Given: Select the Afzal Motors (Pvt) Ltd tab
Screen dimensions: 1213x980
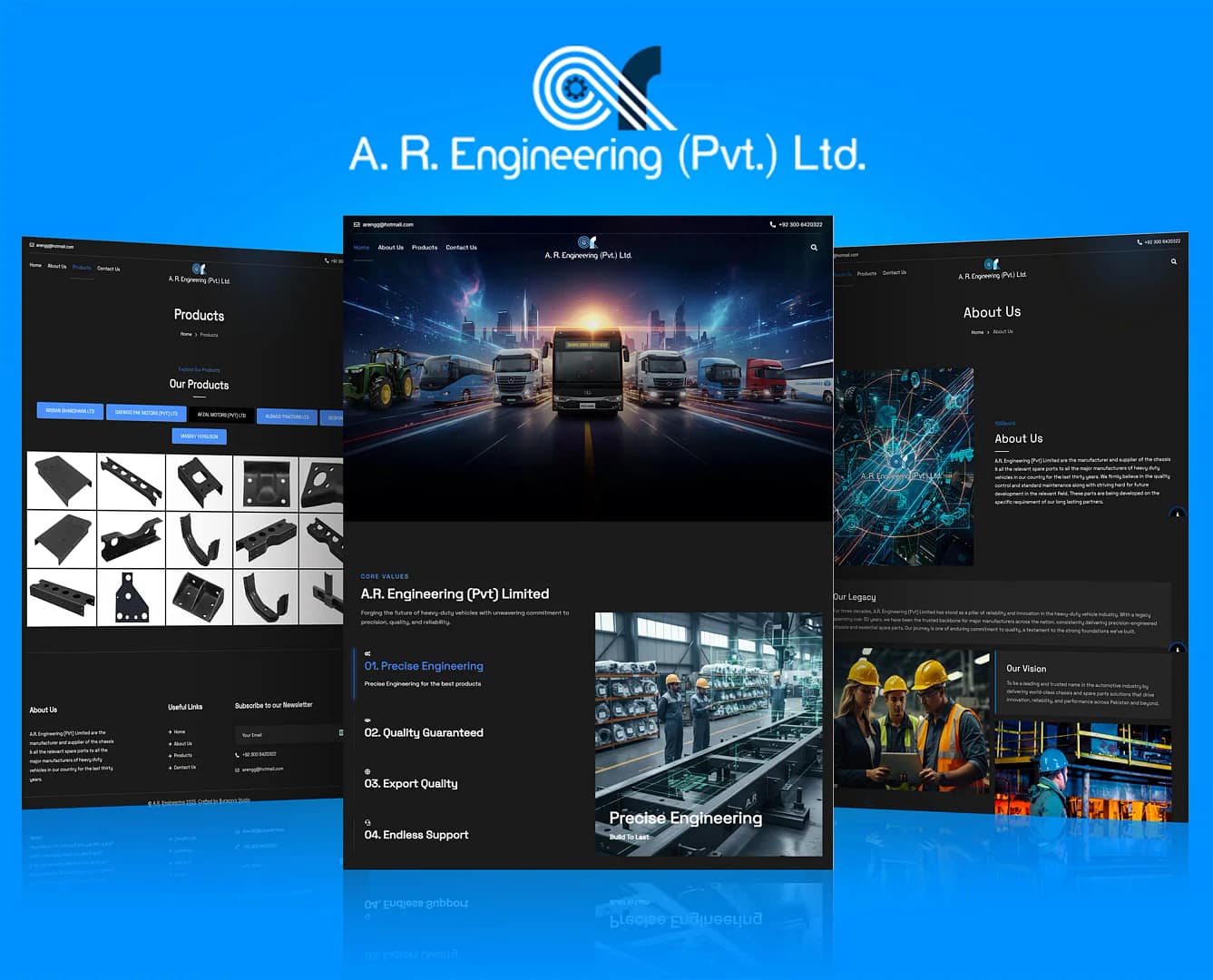Looking at the screenshot, I should 221,415.
